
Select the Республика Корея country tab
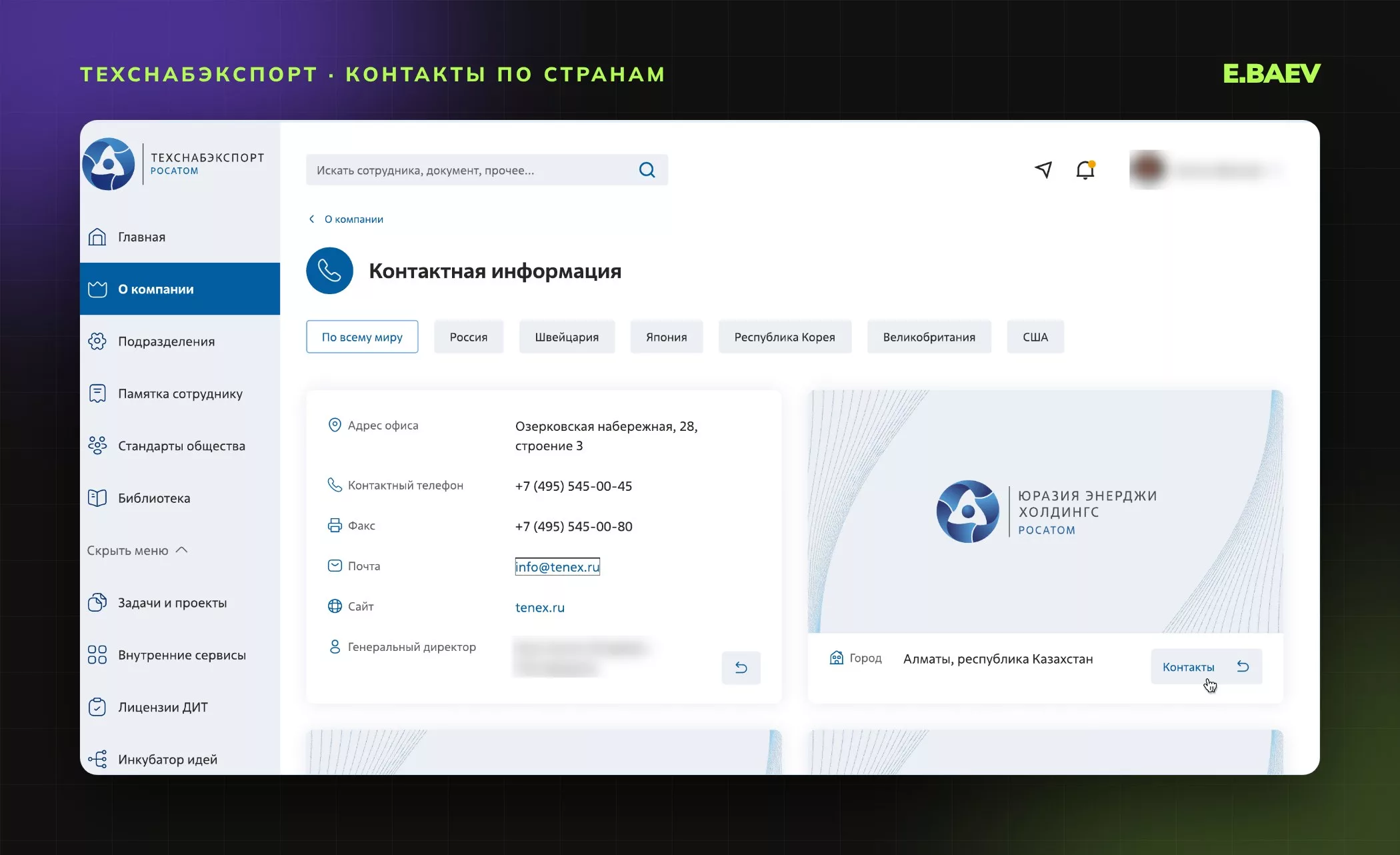[x=785, y=337]
